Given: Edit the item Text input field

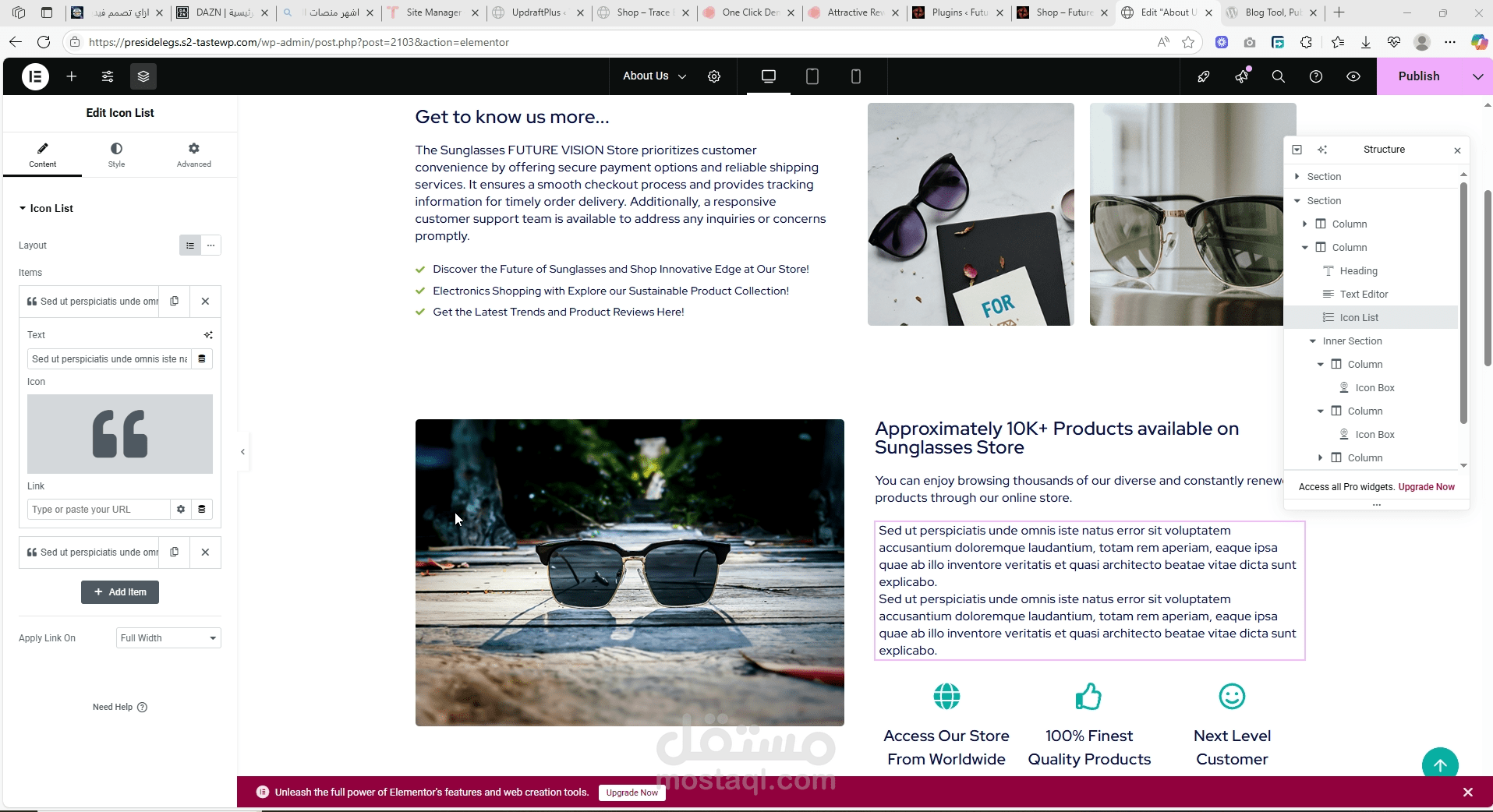Looking at the screenshot, I should pos(109,359).
